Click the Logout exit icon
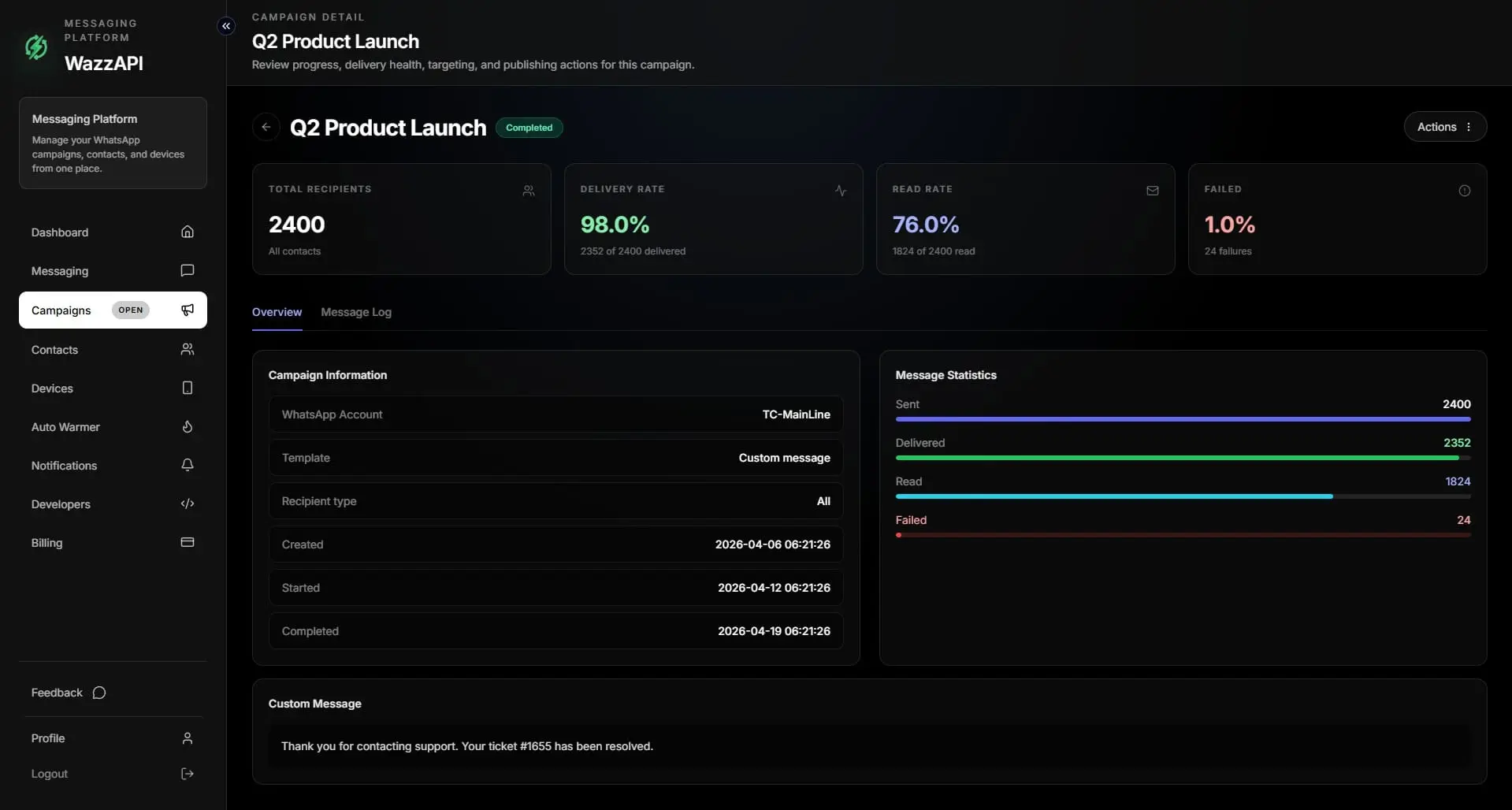The image size is (1512, 810). [188, 774]
